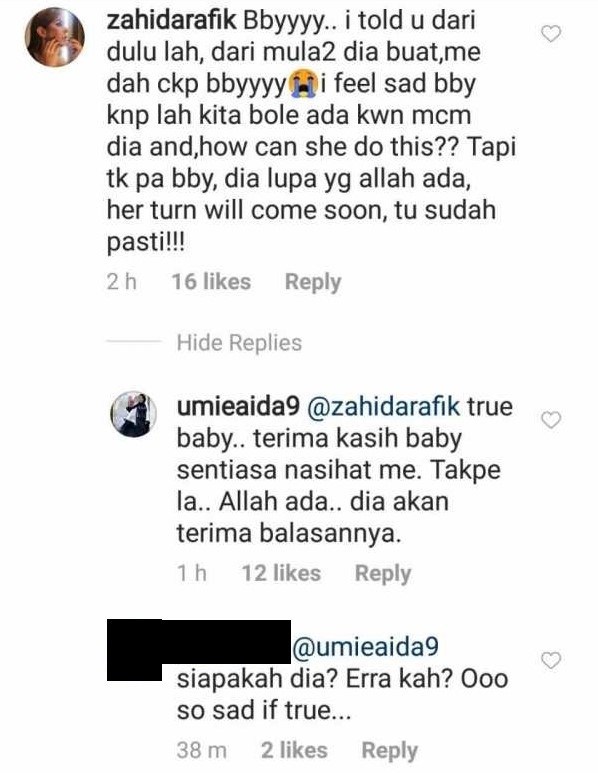The height and width of the screenshot is (773, 598).
Task: Select the crying emoji in zahidarafik's comment
Action: pos(304,84)
